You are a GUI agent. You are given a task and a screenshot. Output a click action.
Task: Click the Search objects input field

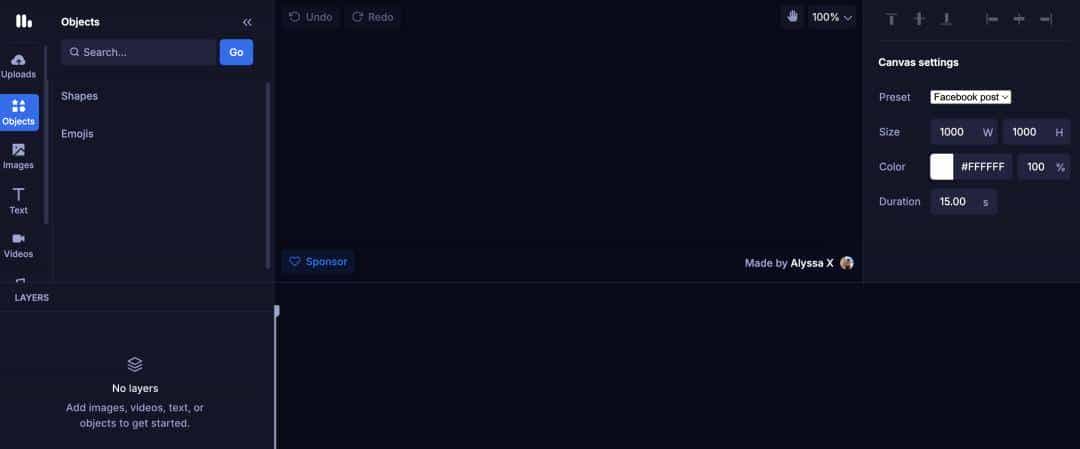[139, 52]
